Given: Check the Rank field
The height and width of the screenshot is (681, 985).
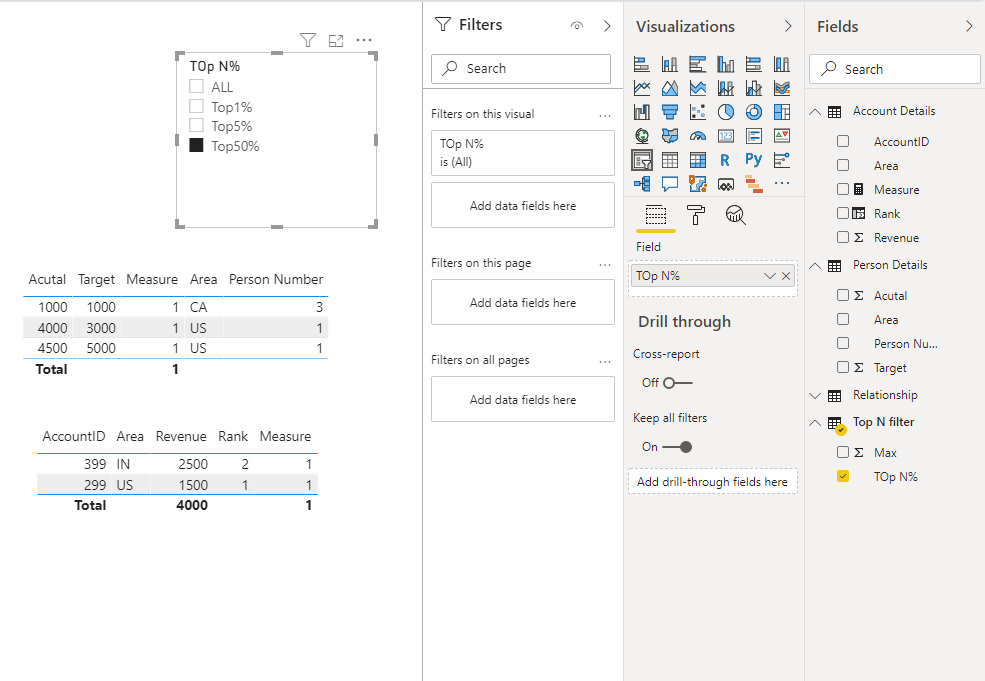Looking at the screenshot, I should [843, 213].
